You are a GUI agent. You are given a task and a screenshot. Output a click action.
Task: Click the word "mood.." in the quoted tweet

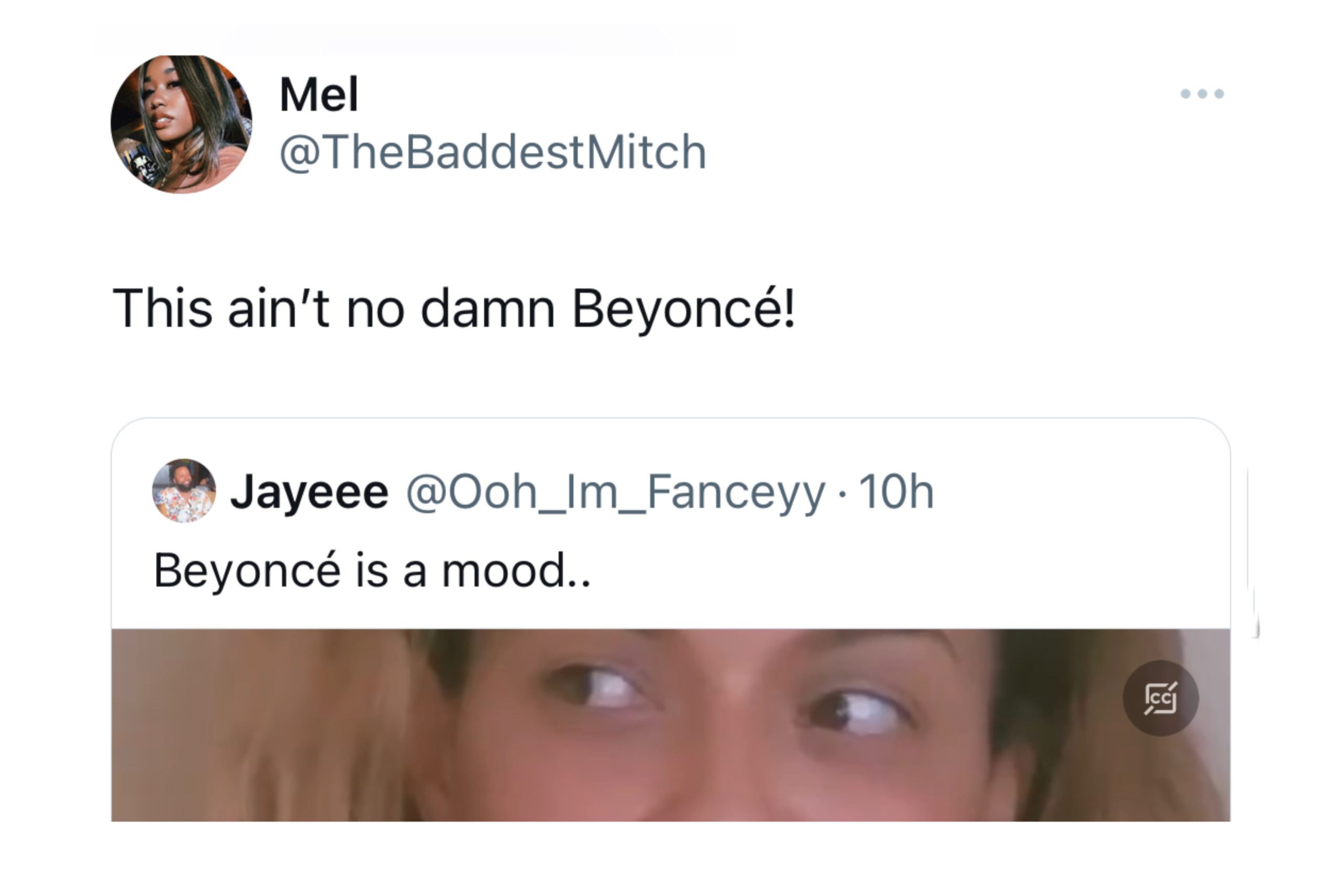click(x=516, y=571)
